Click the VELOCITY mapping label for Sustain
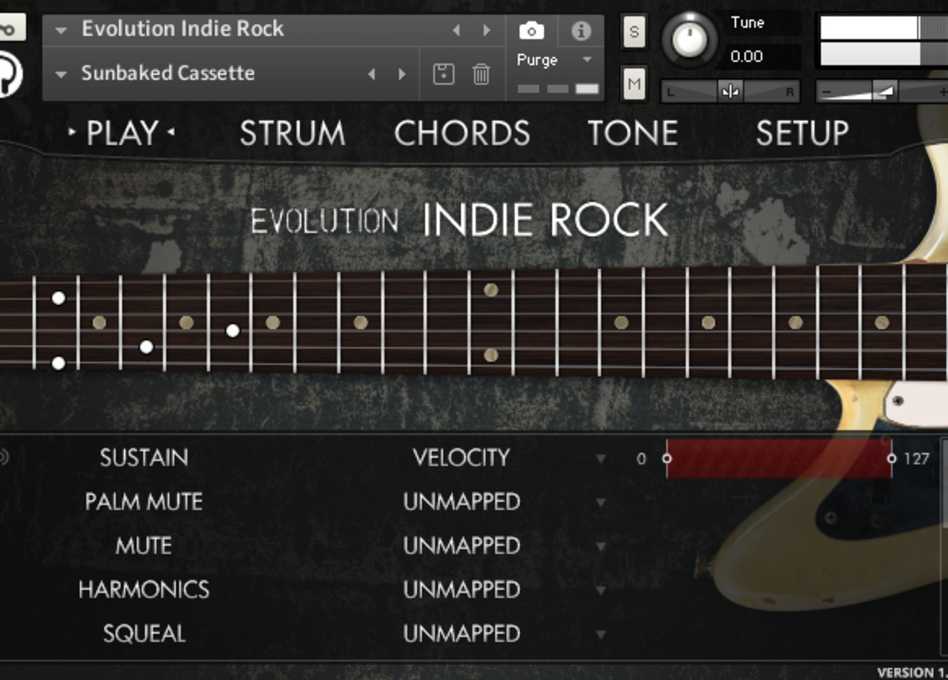 462,458
